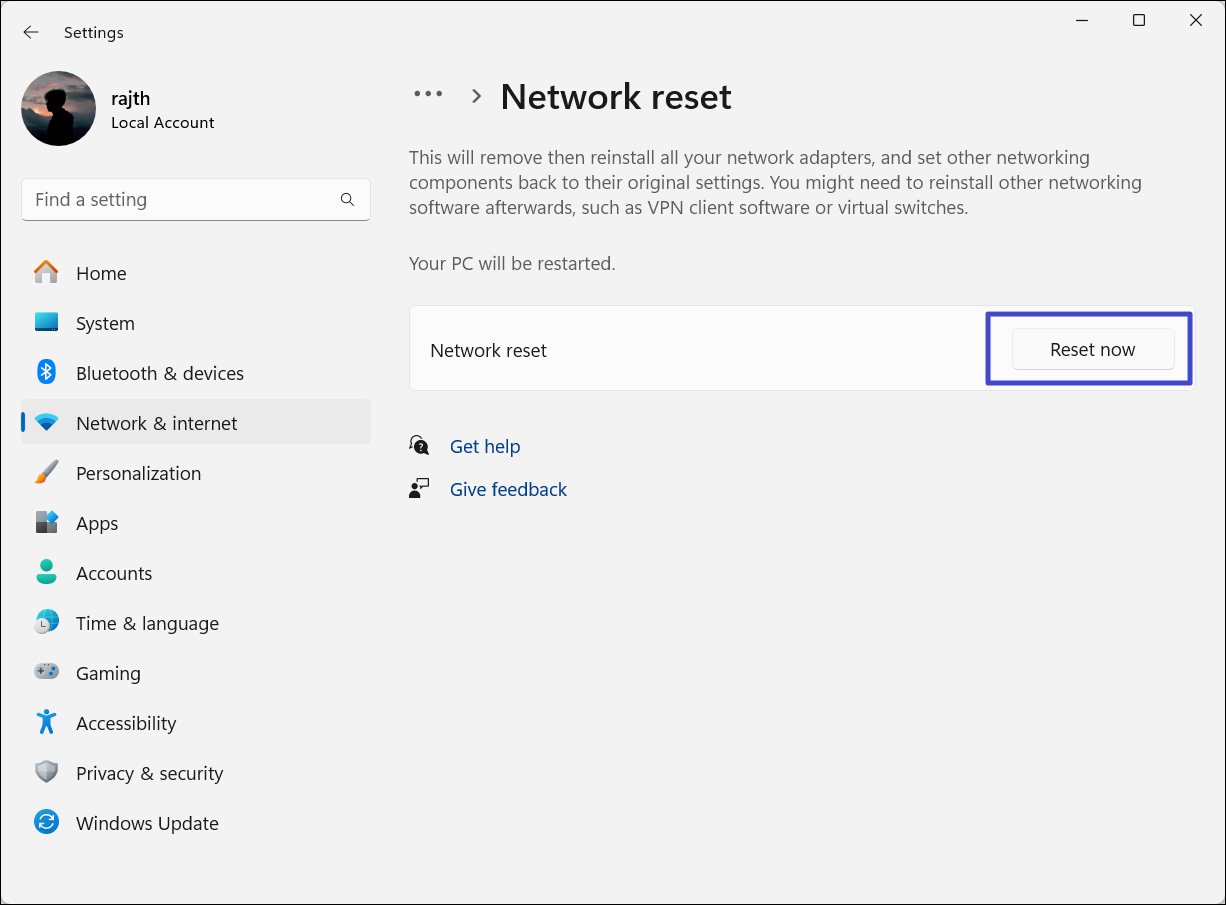Open Apps settings icon
The image size is (1226, 905).
pos(46,522)
